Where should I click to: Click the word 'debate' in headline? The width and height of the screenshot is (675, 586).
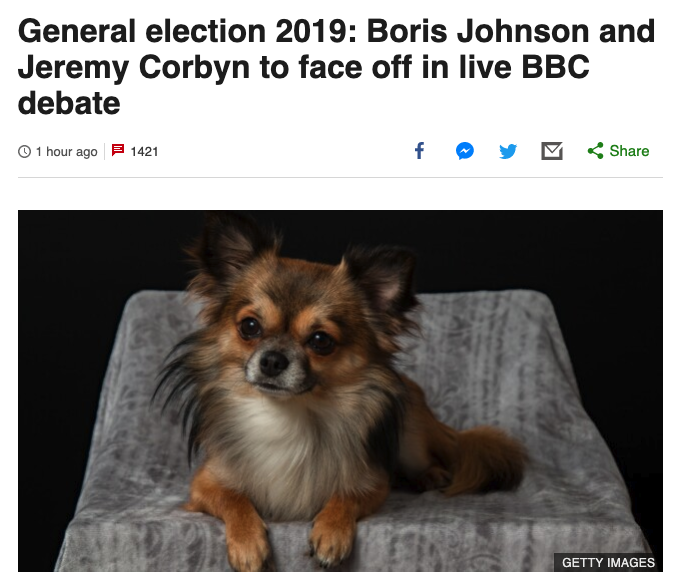coord(69,103)
